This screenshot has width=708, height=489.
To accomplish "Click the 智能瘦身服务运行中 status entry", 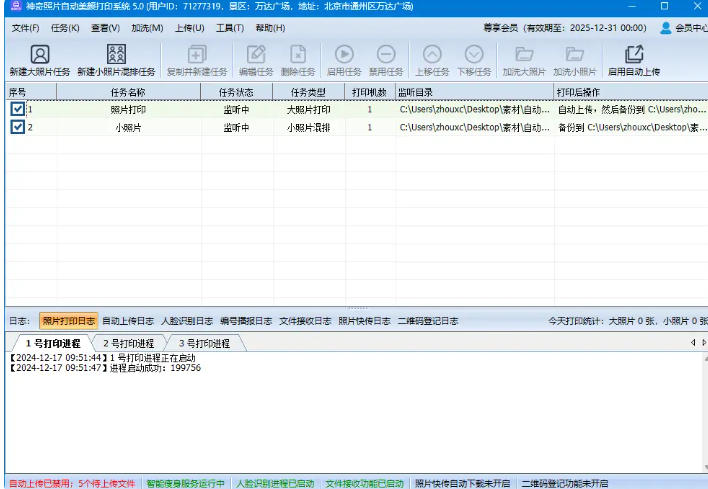I will [186, 483].
